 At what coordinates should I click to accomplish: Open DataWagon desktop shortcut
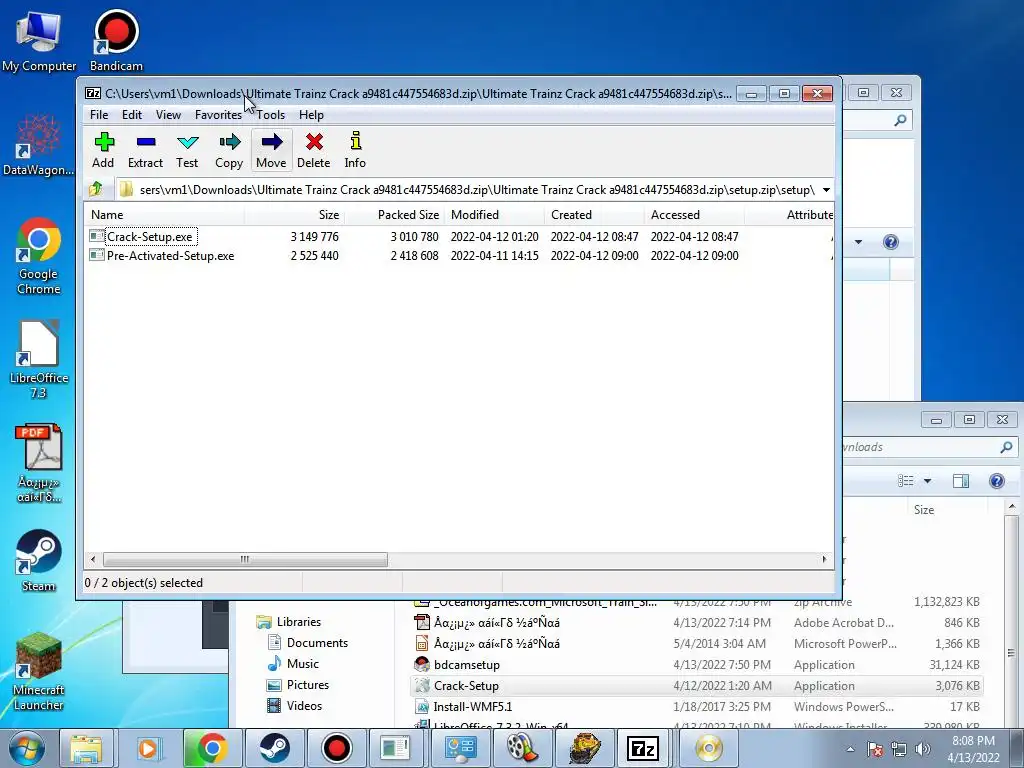[x=38, y=145]
